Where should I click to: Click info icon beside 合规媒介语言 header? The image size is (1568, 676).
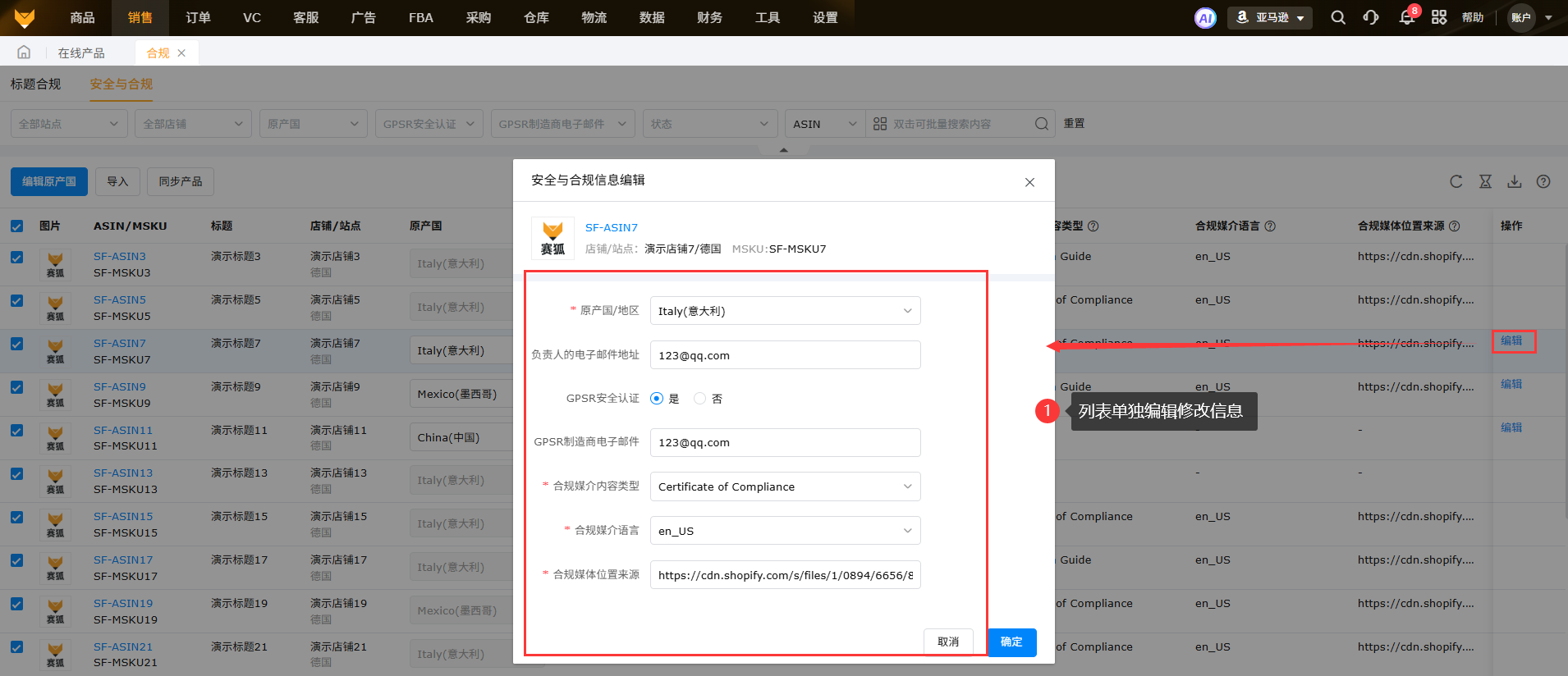point(1270,226)
